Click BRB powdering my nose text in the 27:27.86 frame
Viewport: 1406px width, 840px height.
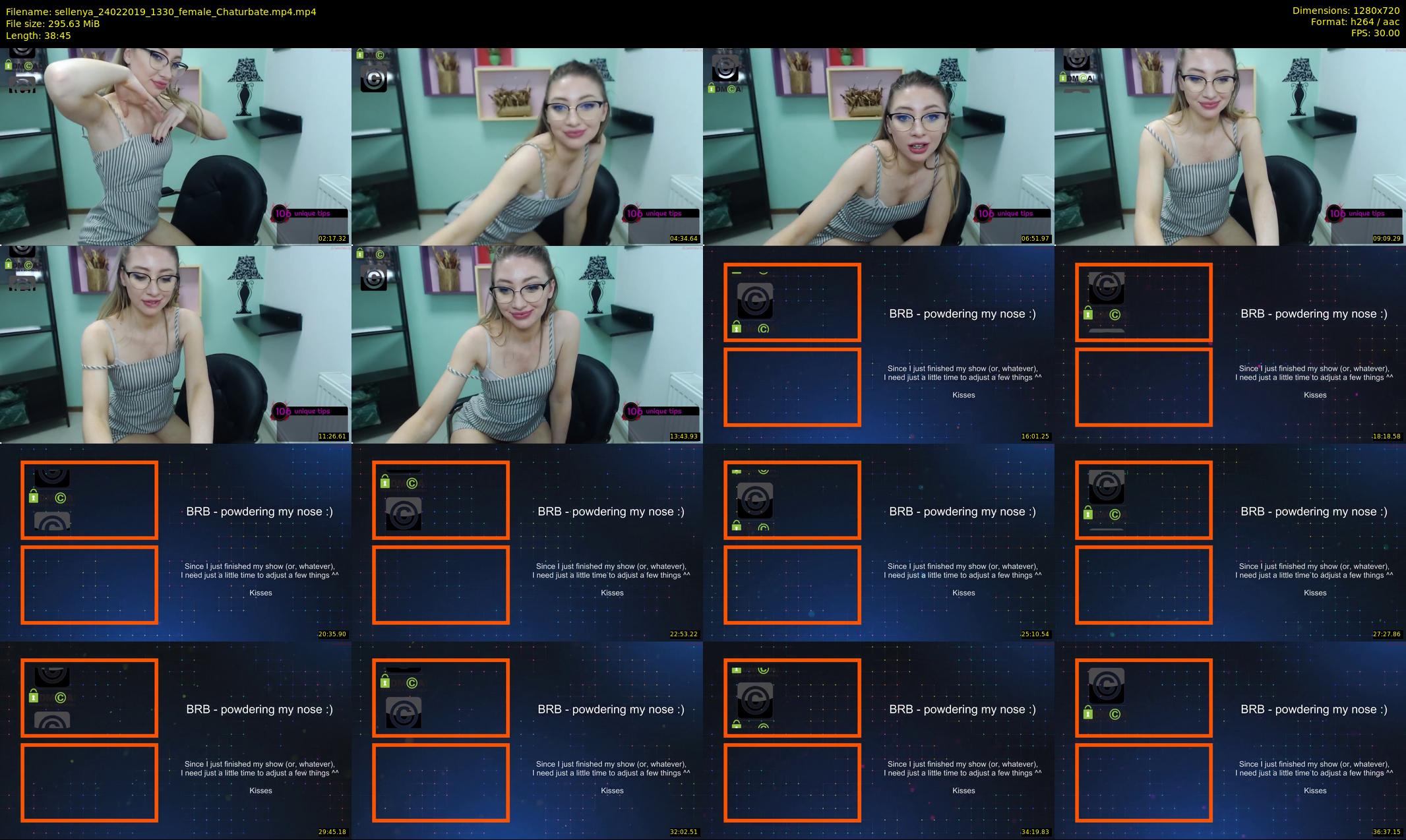[1314, 512]
